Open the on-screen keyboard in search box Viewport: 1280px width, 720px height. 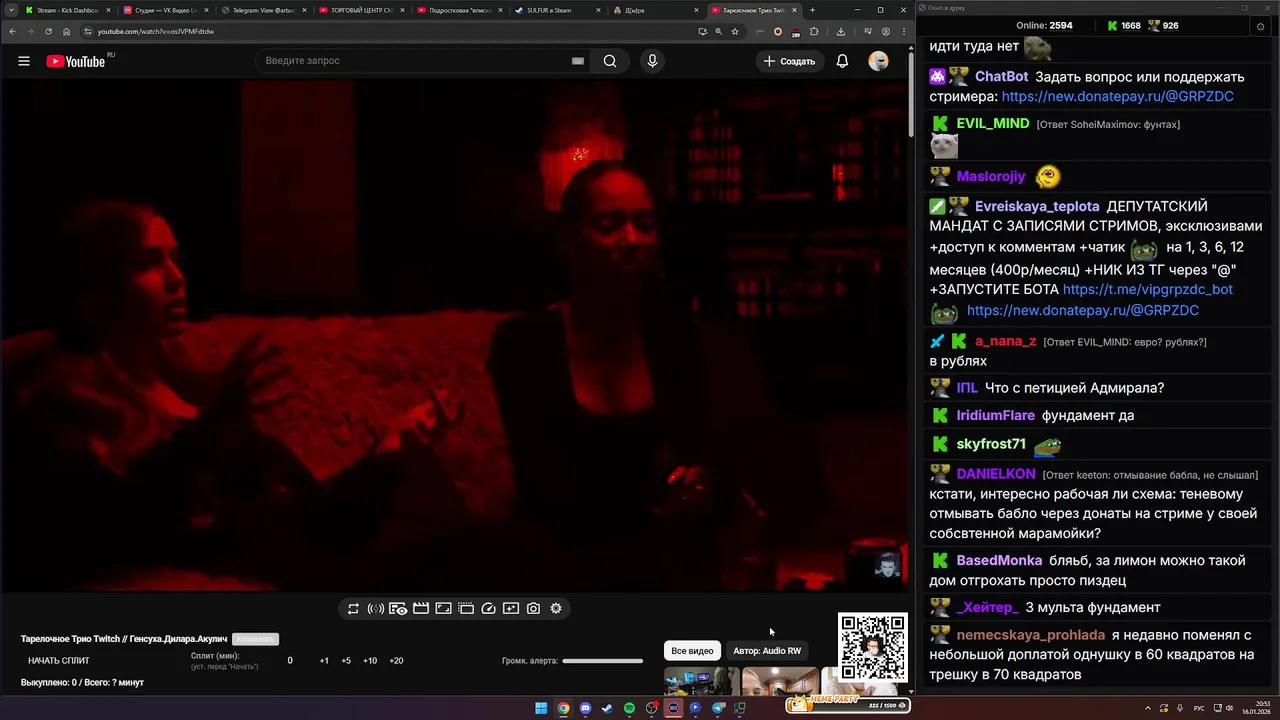pos(578,61)
